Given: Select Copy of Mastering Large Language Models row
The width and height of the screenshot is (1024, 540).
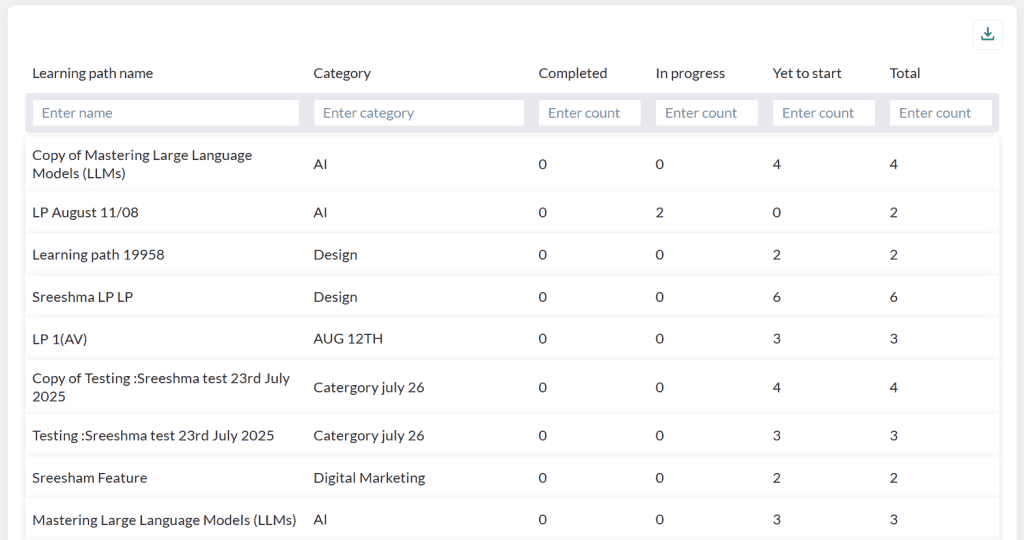Looking at the screenshot, I should [x=512, y=164].
